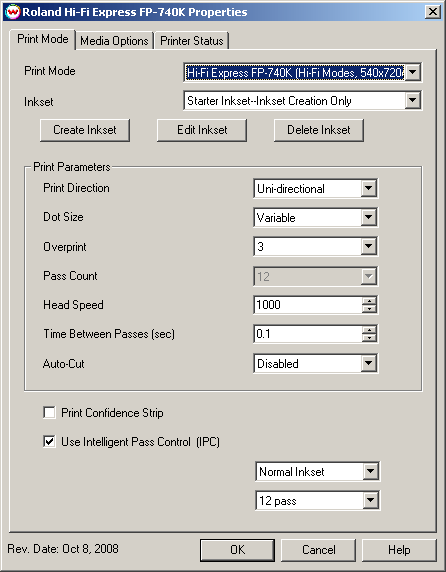Increase Time Between Passes with up arrow
Viewport: 446px width, 572px height.
[x=369, y=330]
